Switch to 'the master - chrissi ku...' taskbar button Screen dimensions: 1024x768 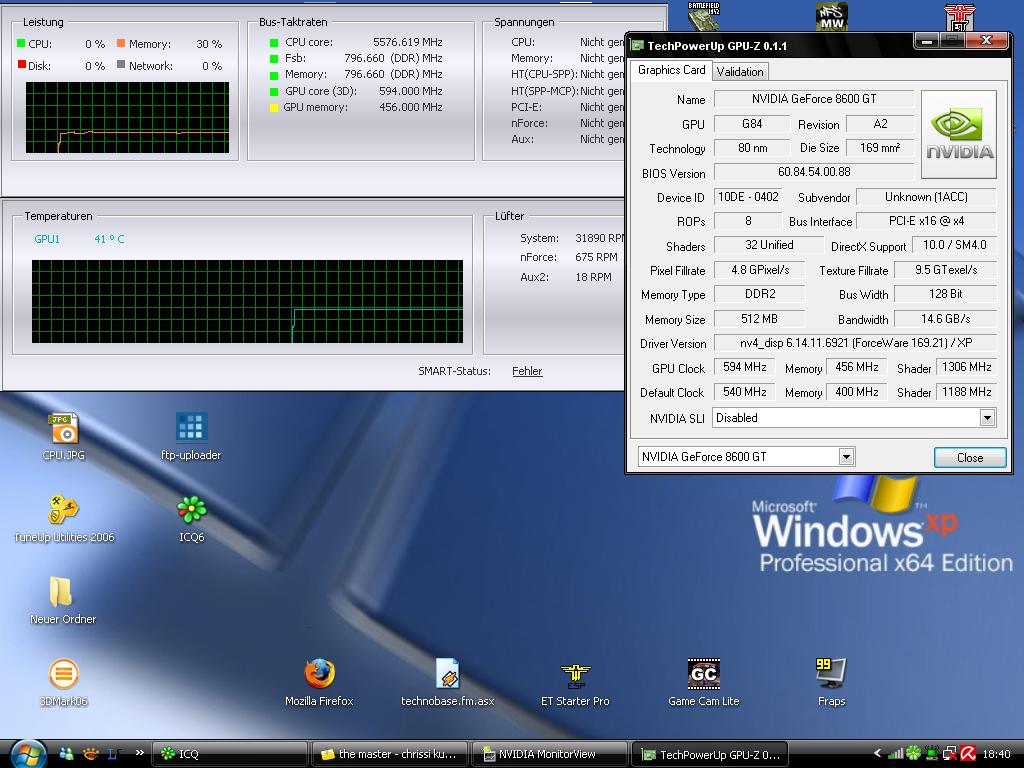[390, 754]
